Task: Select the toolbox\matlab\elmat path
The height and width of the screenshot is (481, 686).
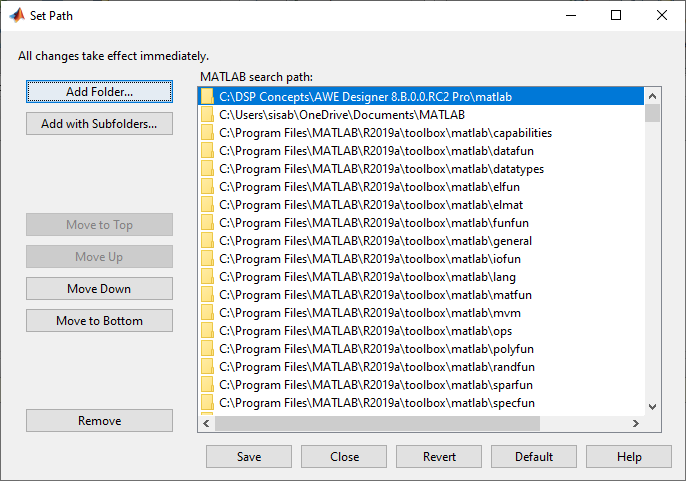Action: (422, 205)
